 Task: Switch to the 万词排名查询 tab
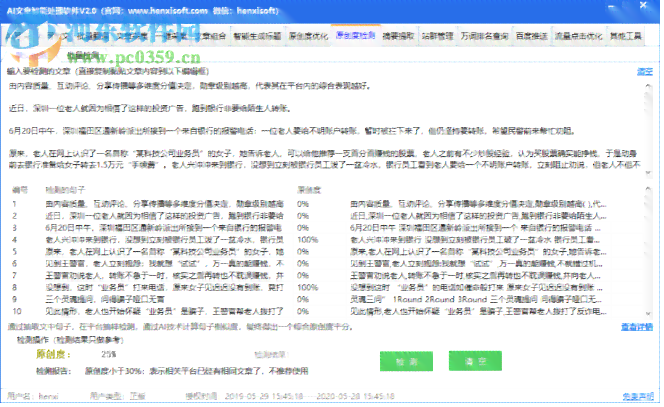tap(484, 36)
